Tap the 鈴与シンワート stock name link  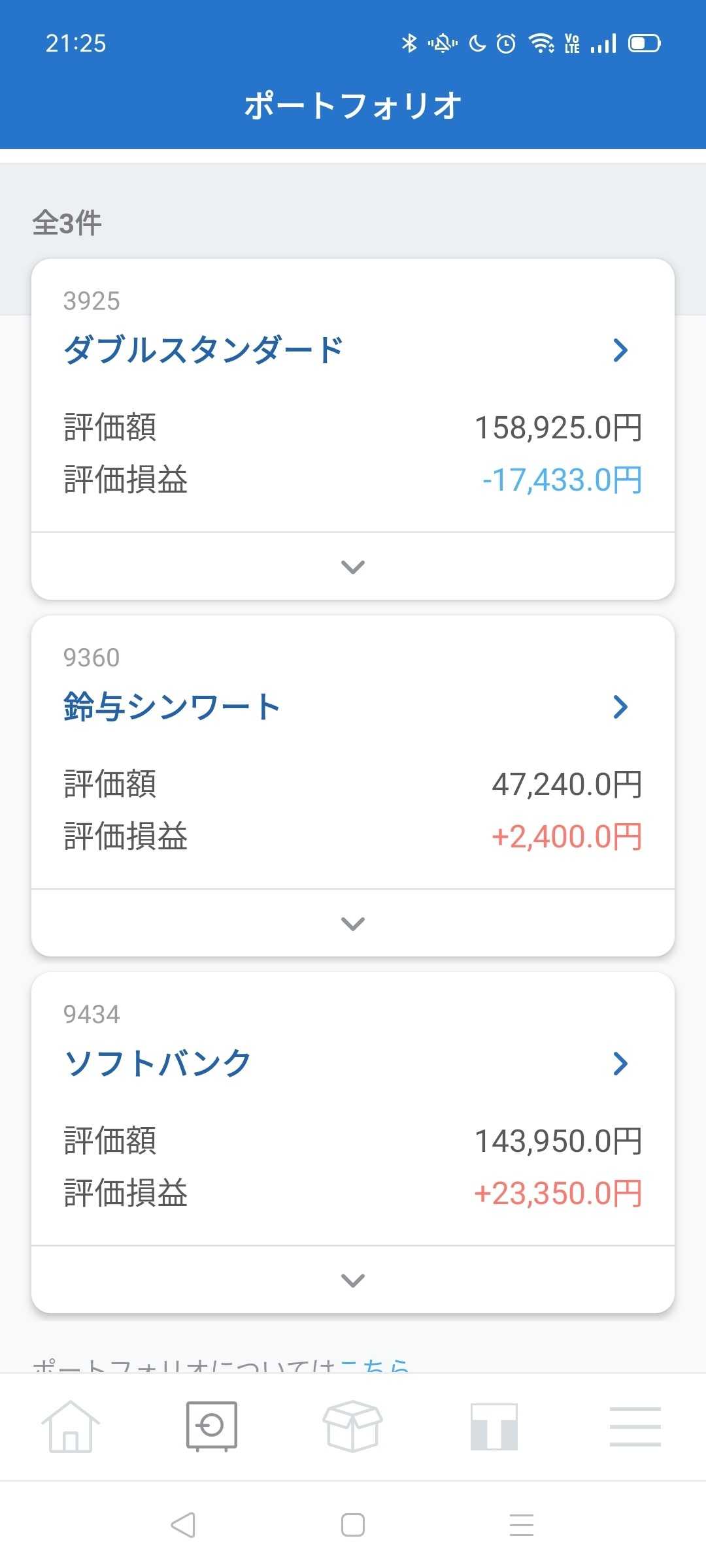(172, 707)
